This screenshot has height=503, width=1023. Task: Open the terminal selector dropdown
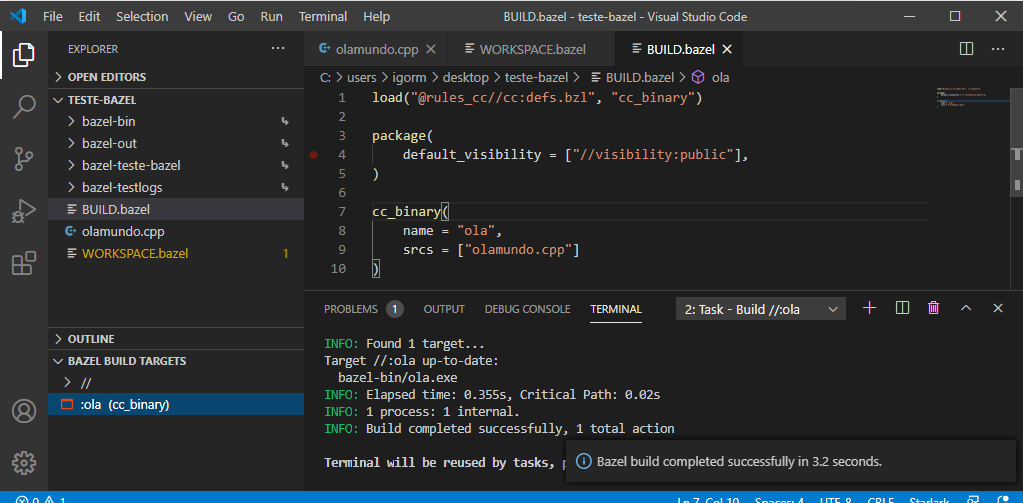click(761, 309)
